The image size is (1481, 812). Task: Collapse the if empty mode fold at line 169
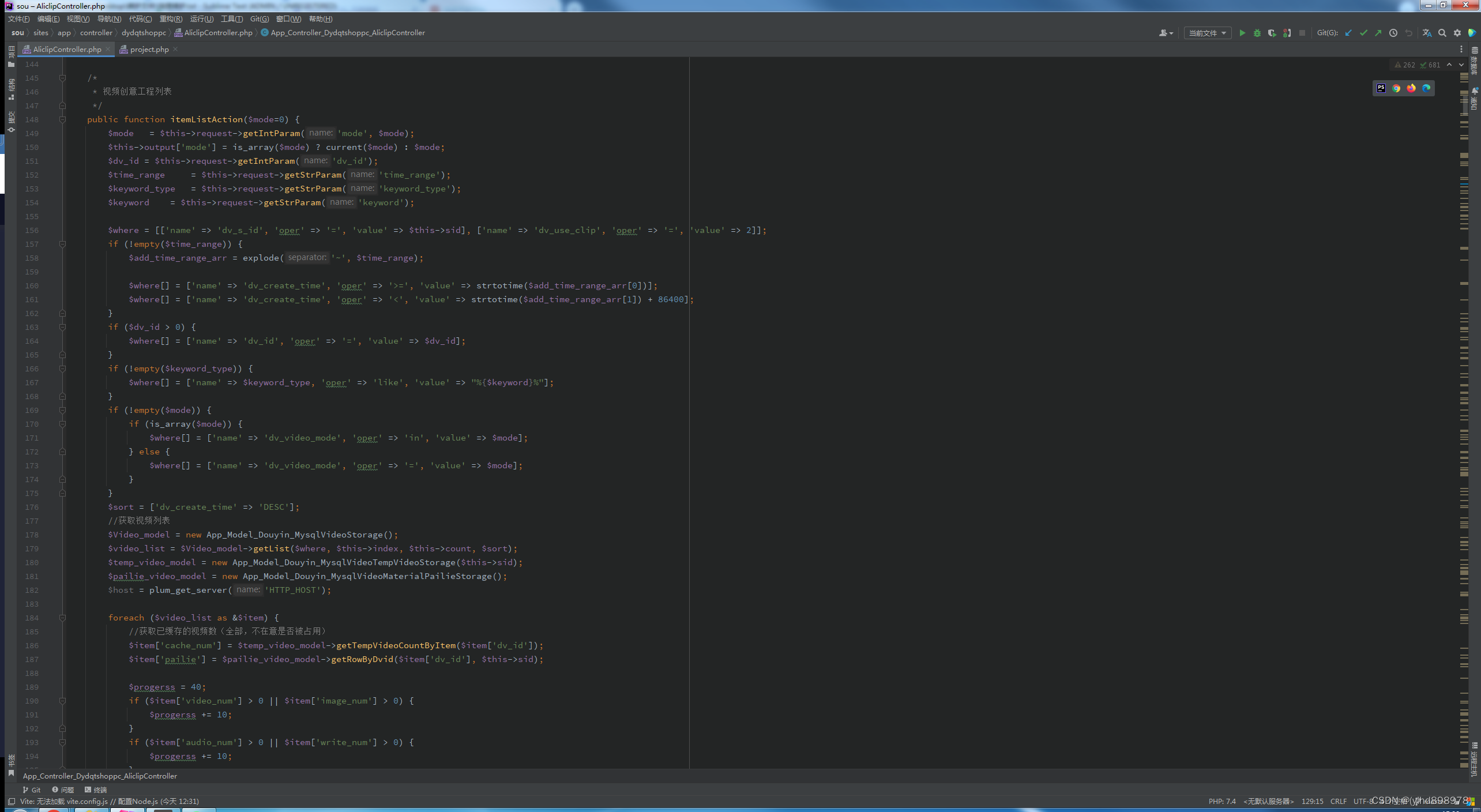click(62, 410)
